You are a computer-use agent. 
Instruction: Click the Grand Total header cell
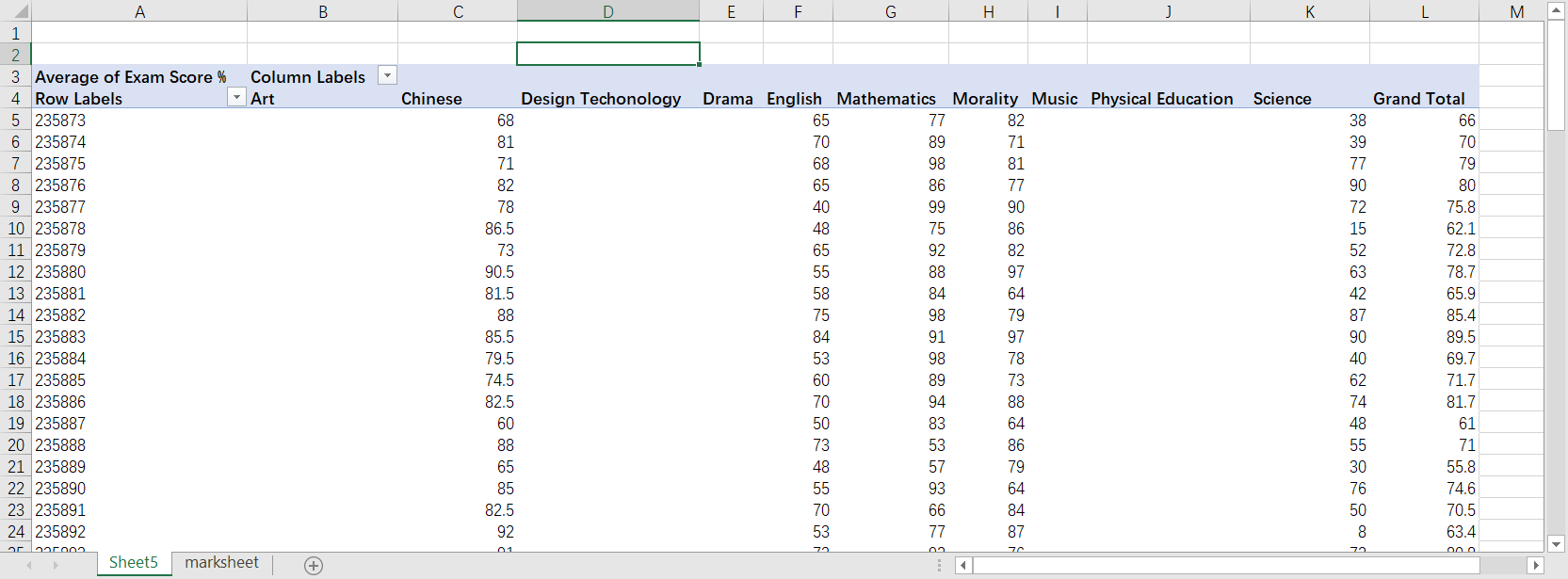(x=1418, y=99)
